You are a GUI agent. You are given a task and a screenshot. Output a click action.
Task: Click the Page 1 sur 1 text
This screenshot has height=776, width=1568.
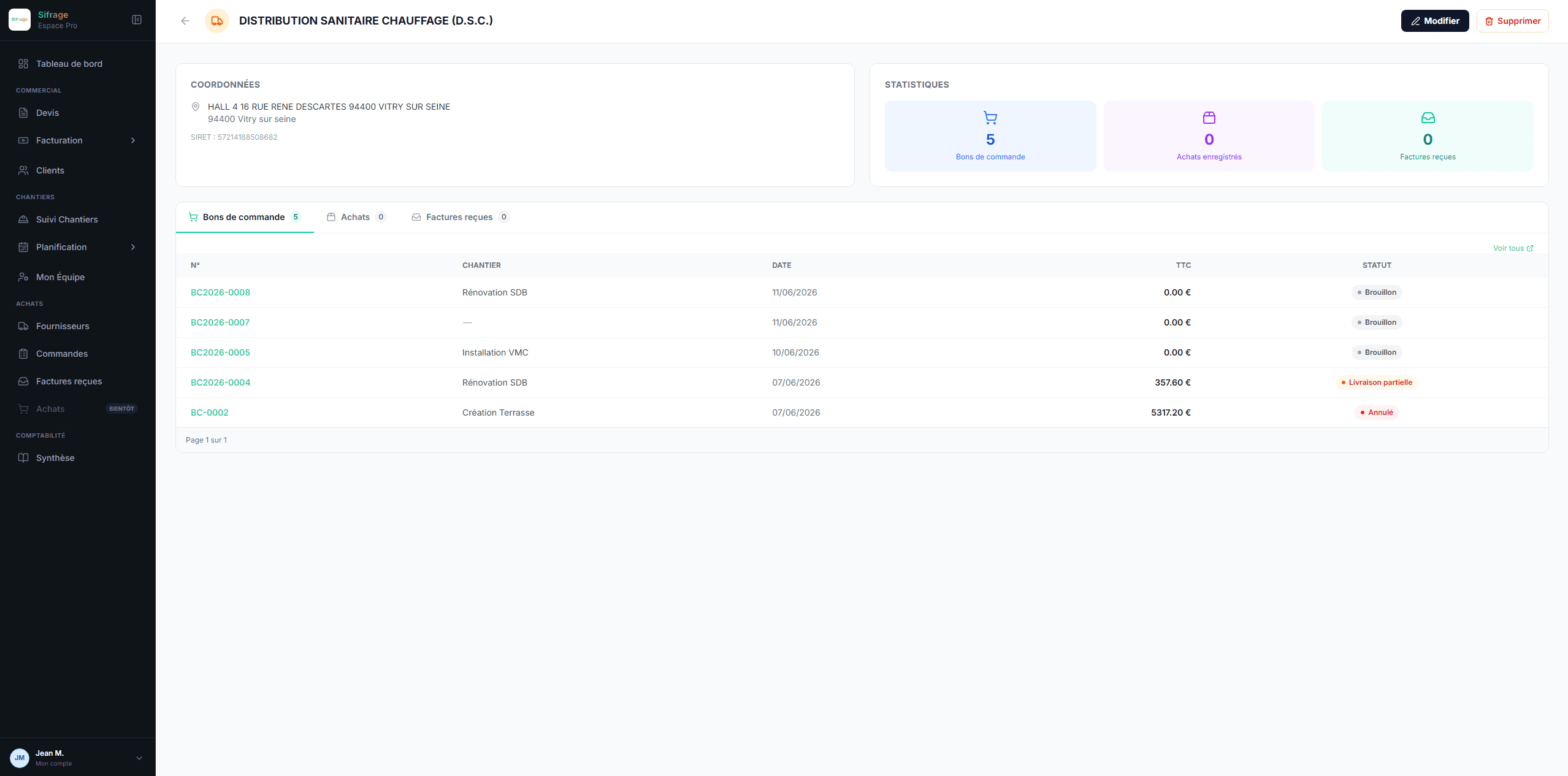[x=206, y=440]
